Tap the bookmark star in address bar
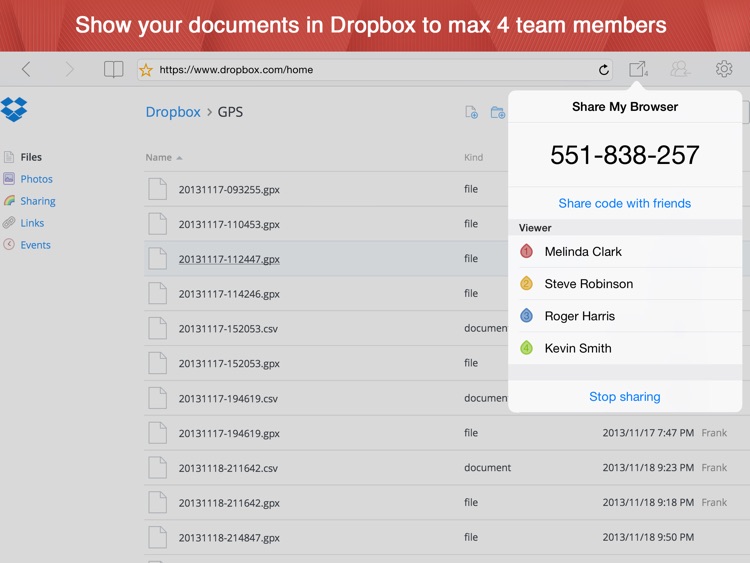 coord(146,70)
